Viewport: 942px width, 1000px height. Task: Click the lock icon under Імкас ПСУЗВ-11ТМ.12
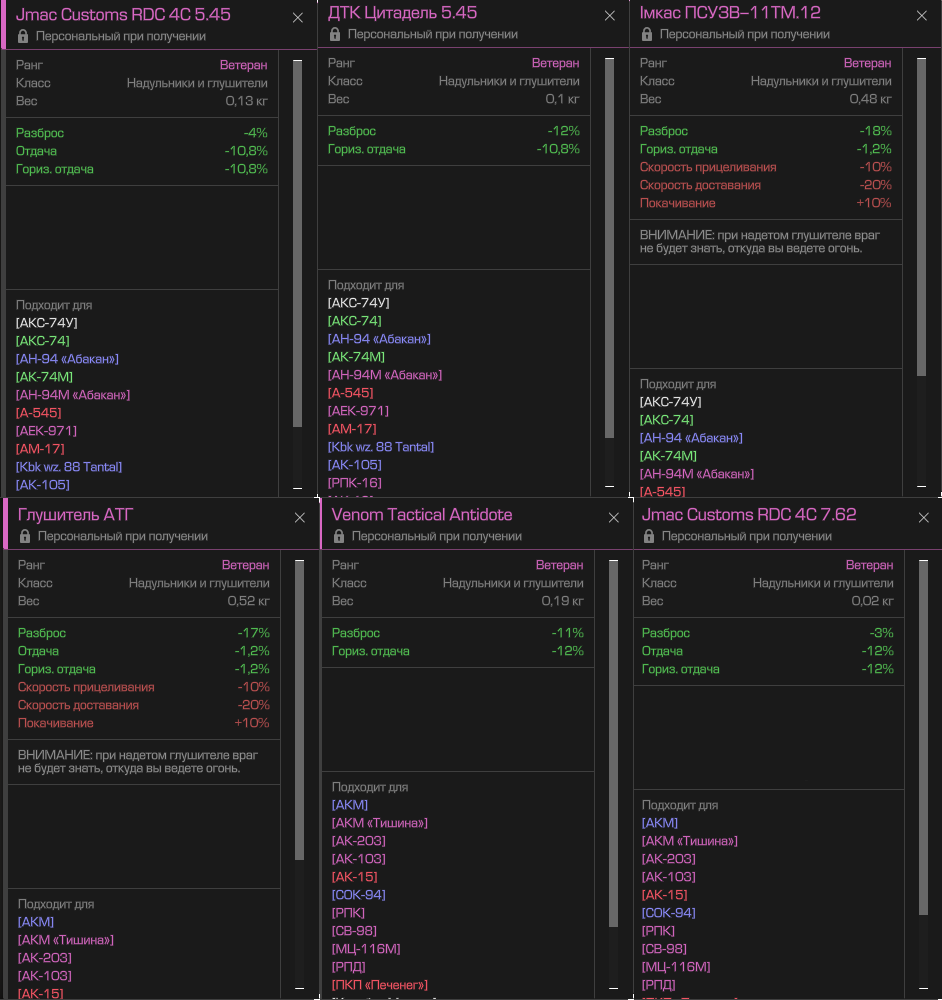pyautogui.click(x=647, y=34)
